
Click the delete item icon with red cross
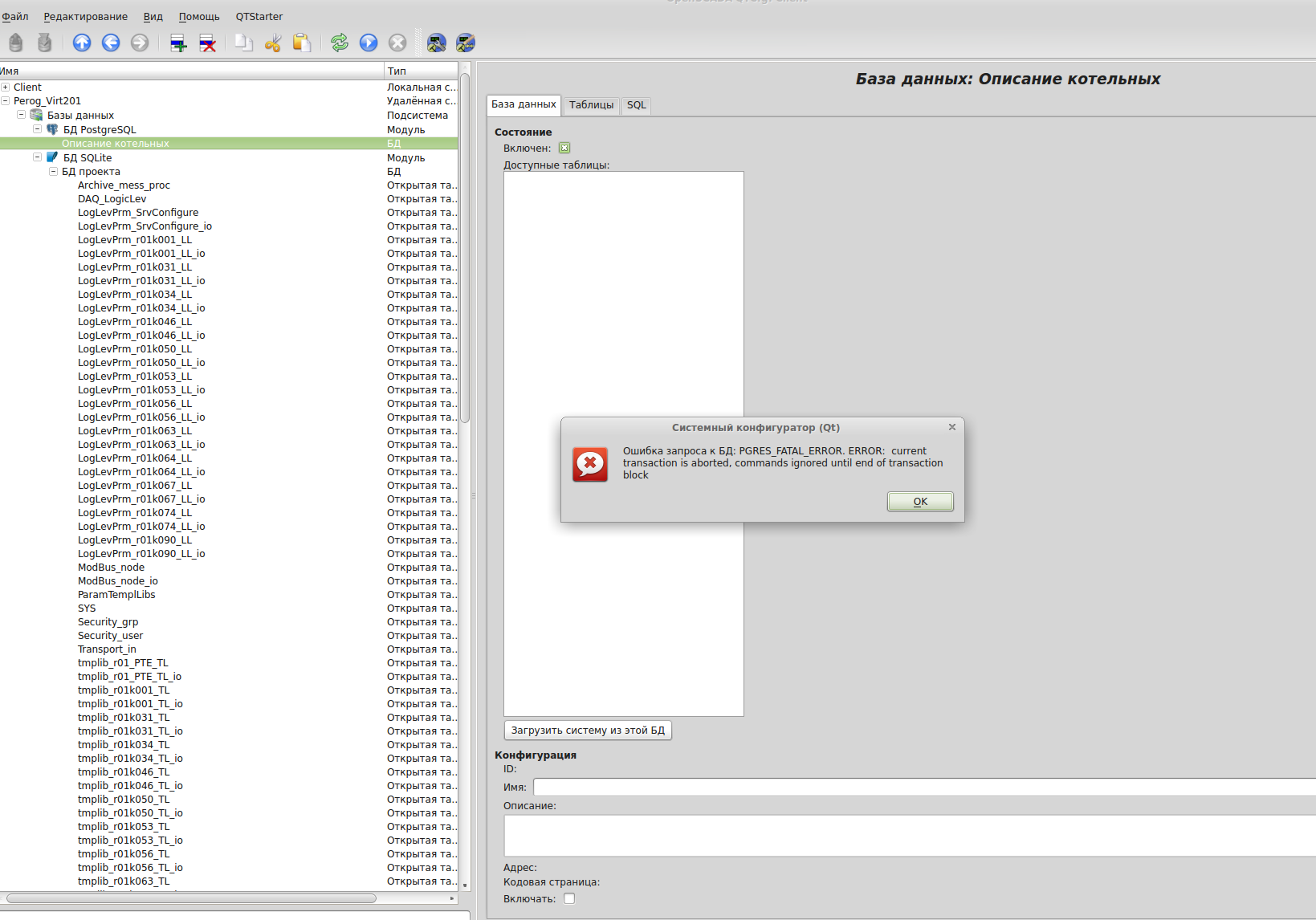[207, 43]
